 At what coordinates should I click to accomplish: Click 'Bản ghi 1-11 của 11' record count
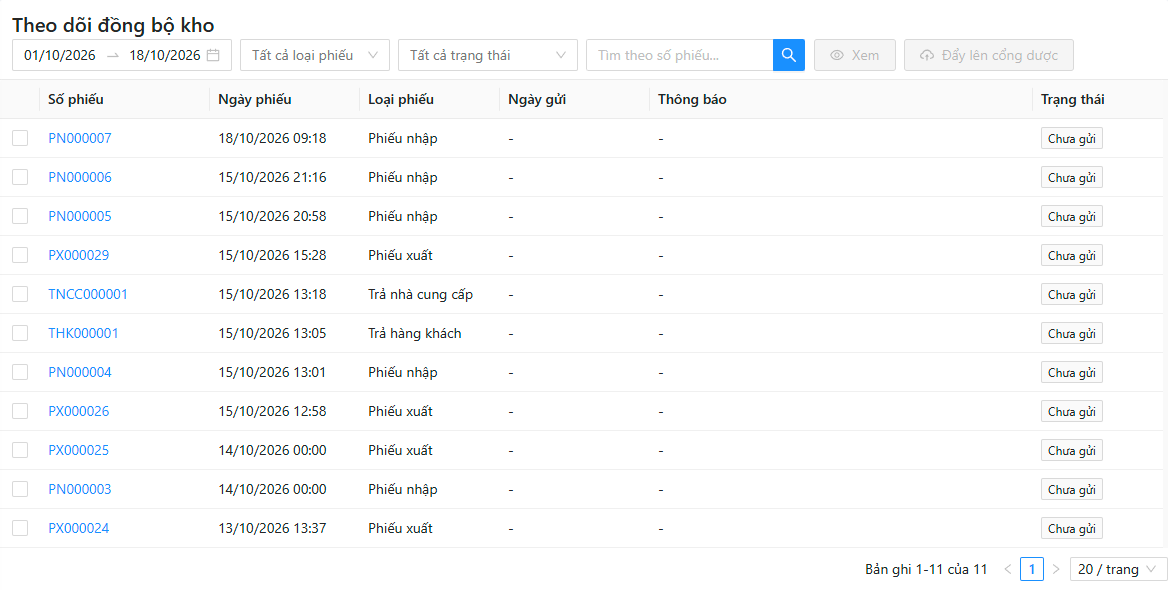[926, 569]
